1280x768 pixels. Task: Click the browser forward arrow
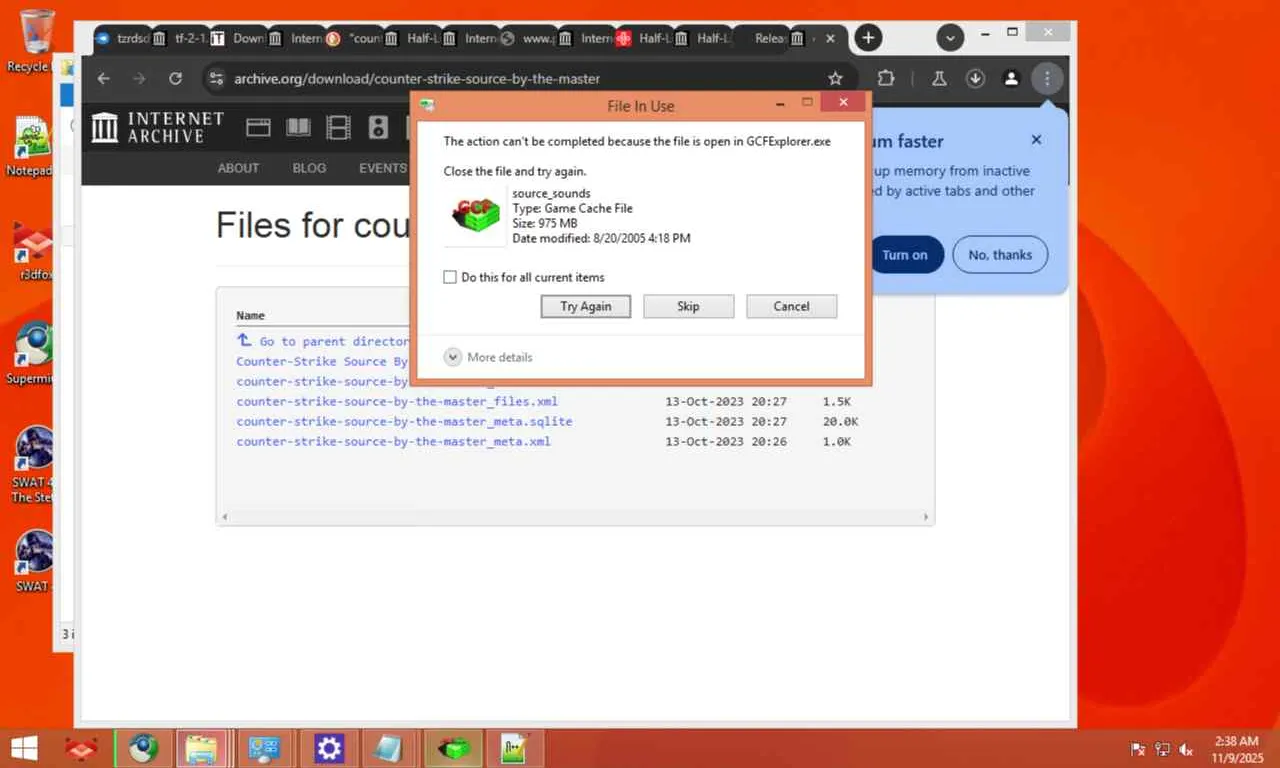pos(139,78)
